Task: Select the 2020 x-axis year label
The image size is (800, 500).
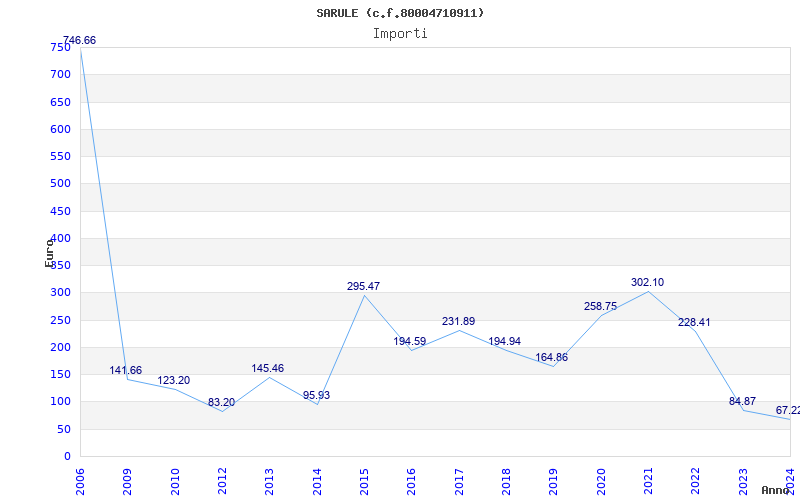Action: (601, 482)
